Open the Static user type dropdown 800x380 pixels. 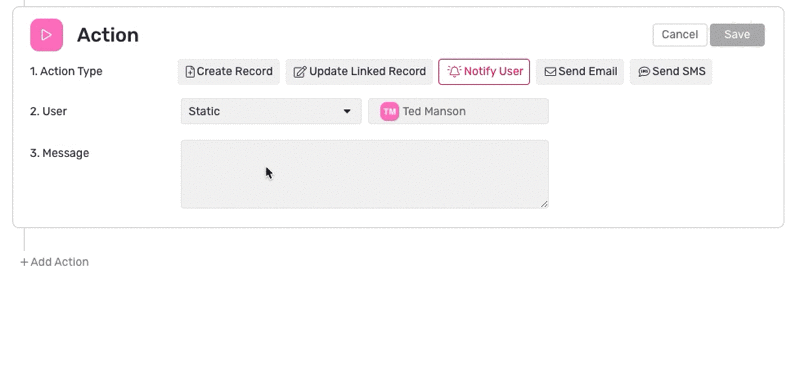271,111
